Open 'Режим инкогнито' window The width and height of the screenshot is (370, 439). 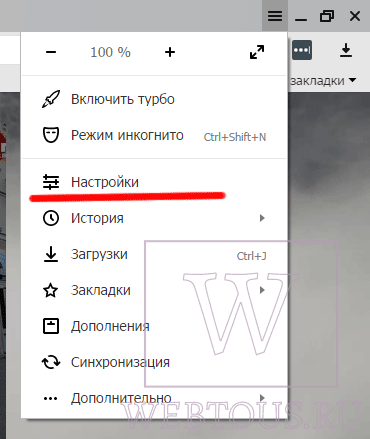pos(127,135)
